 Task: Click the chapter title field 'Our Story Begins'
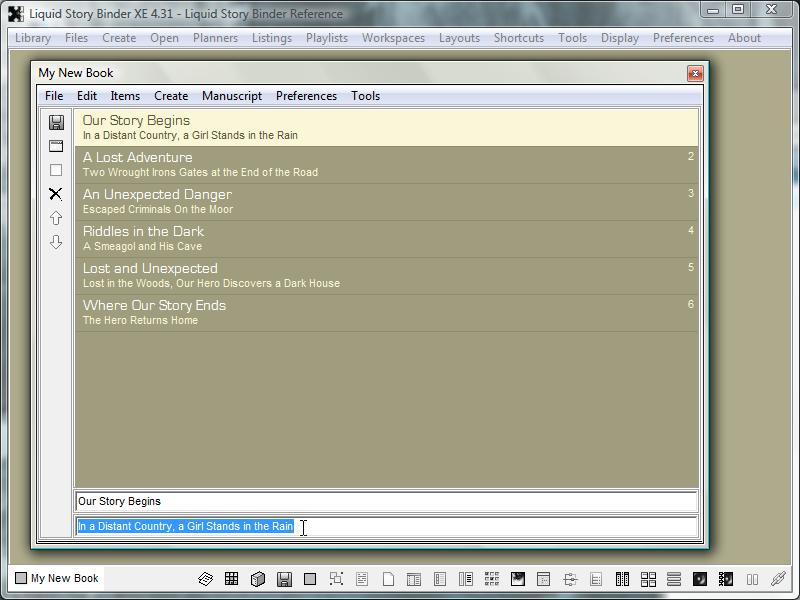click(x=385, y=502)
